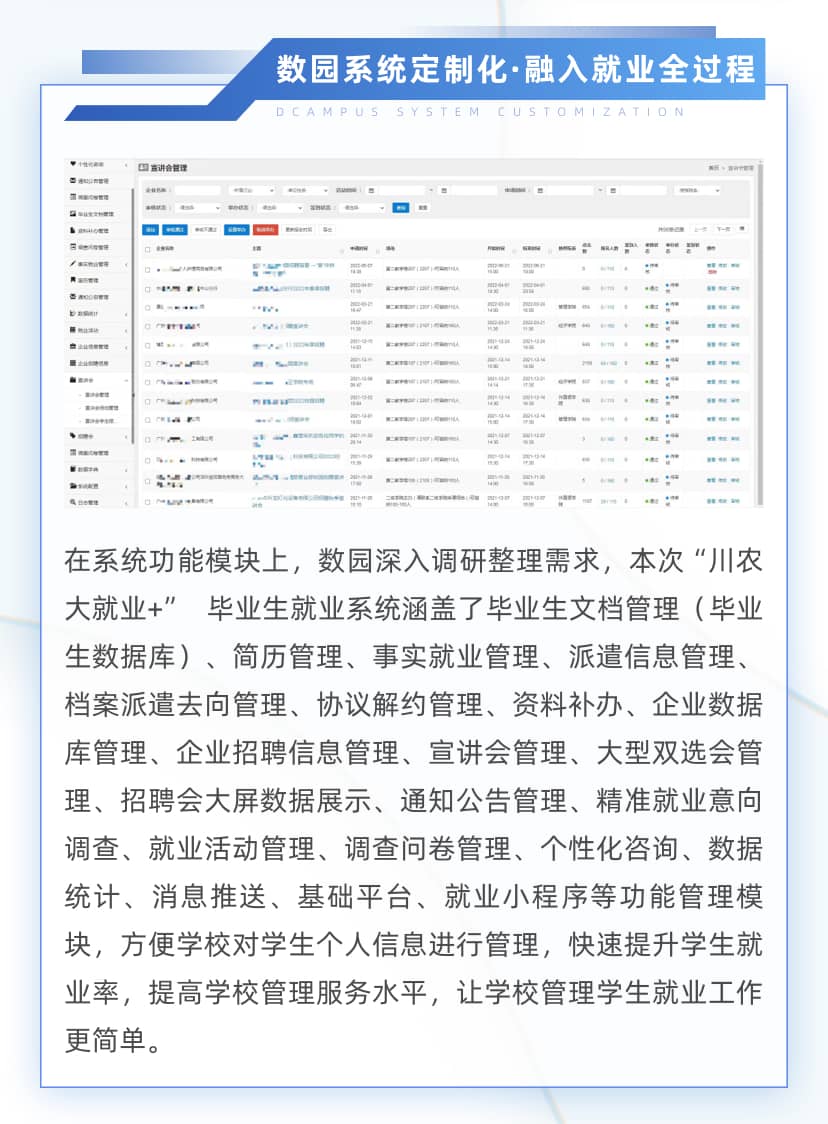
Task: Tick the checkbox of the first table row
Action: point(148,270)
